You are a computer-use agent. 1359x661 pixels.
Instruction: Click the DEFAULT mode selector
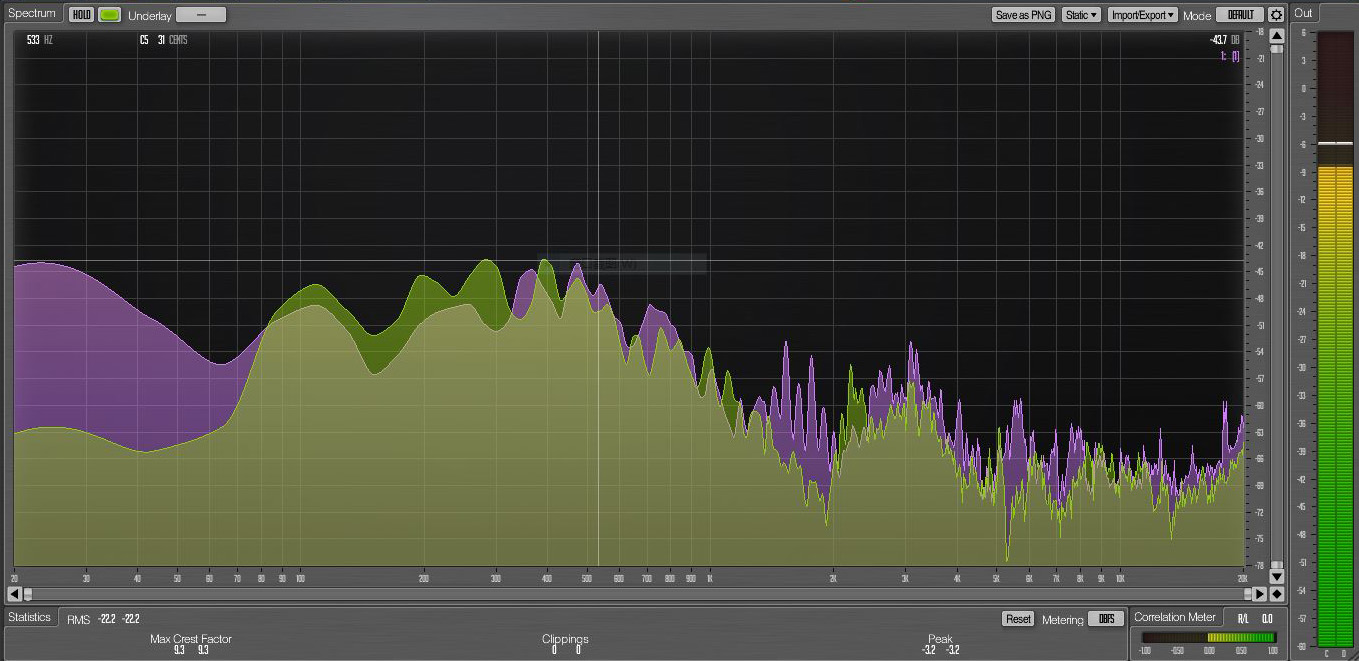pyautogui.click(x=1239, y=15)
